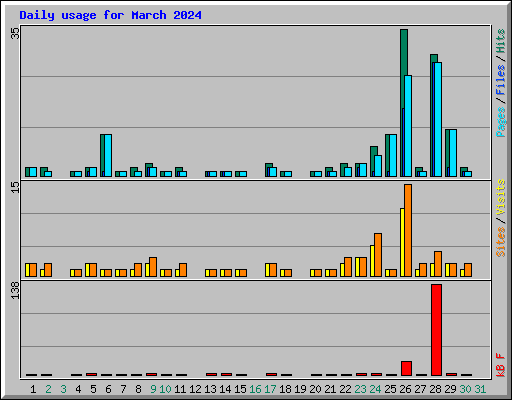Click the 'Sites' legend text
The width and height of the screenshot is (512, 400).
(x=500, y=242)
